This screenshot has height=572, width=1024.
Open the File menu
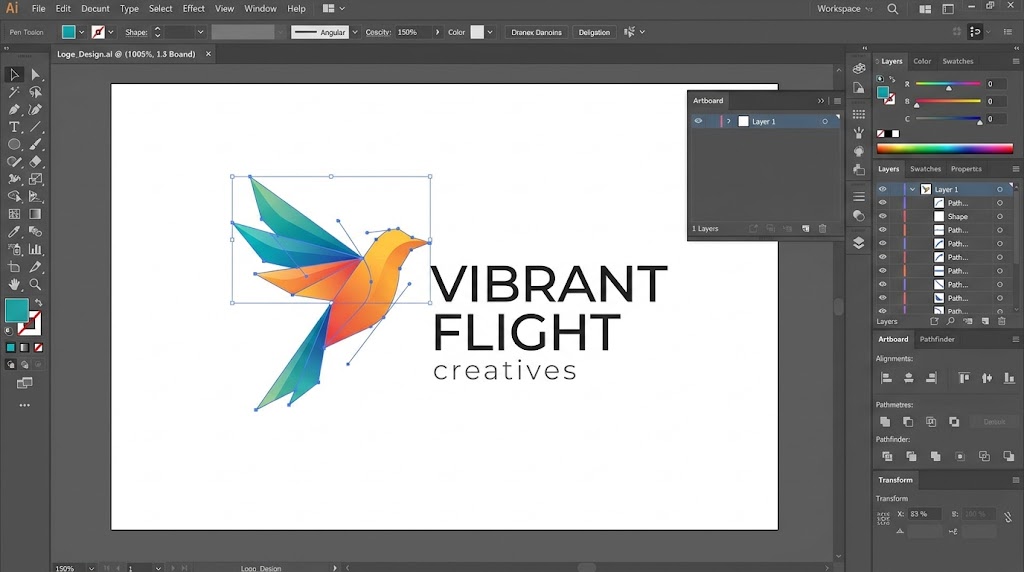[x=39, y=8]
